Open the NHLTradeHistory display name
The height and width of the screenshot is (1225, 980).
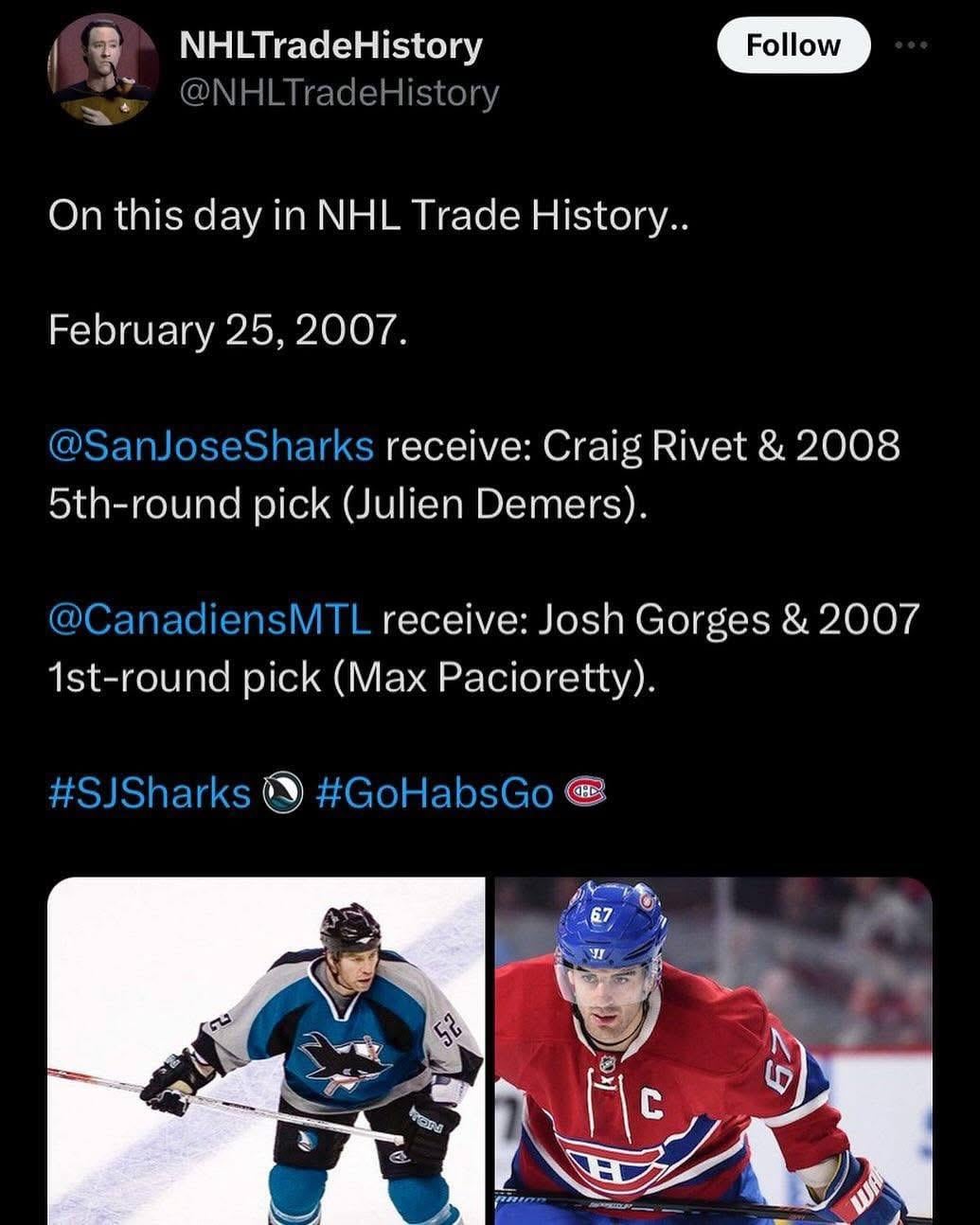330,44
